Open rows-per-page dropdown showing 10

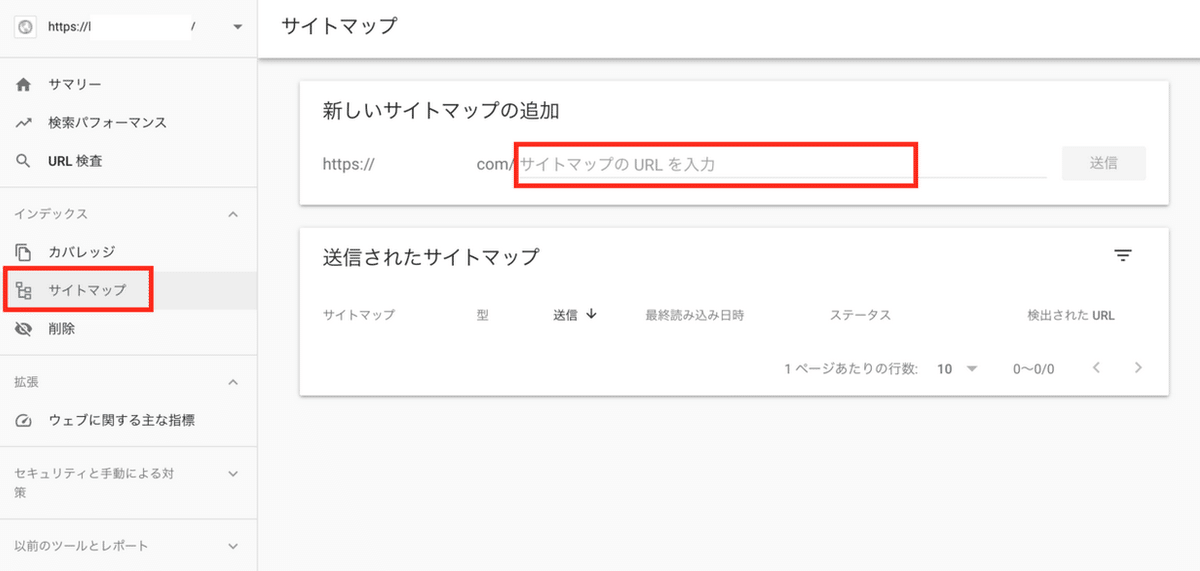point(957,368)
